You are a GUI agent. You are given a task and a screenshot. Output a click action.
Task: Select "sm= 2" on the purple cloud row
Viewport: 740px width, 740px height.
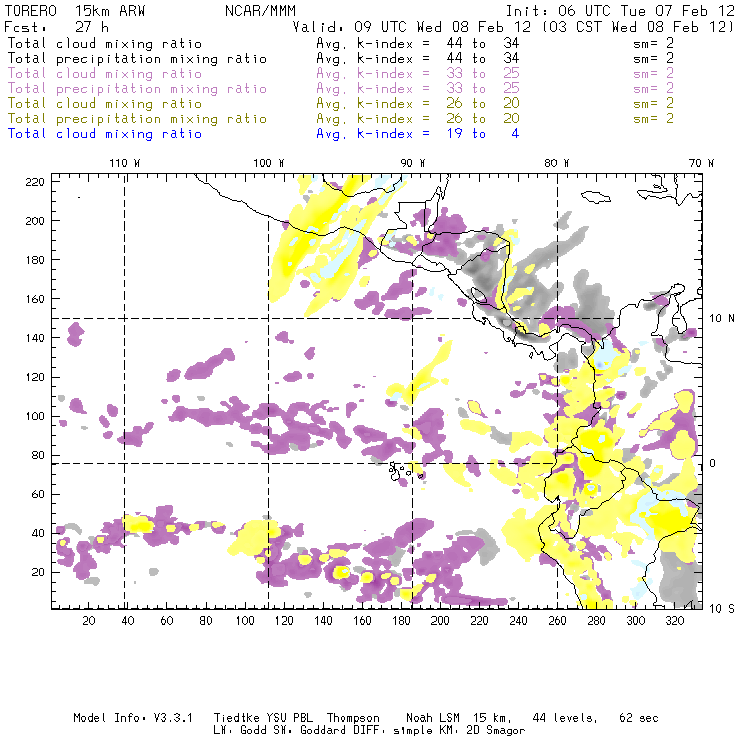pos(653,74)
